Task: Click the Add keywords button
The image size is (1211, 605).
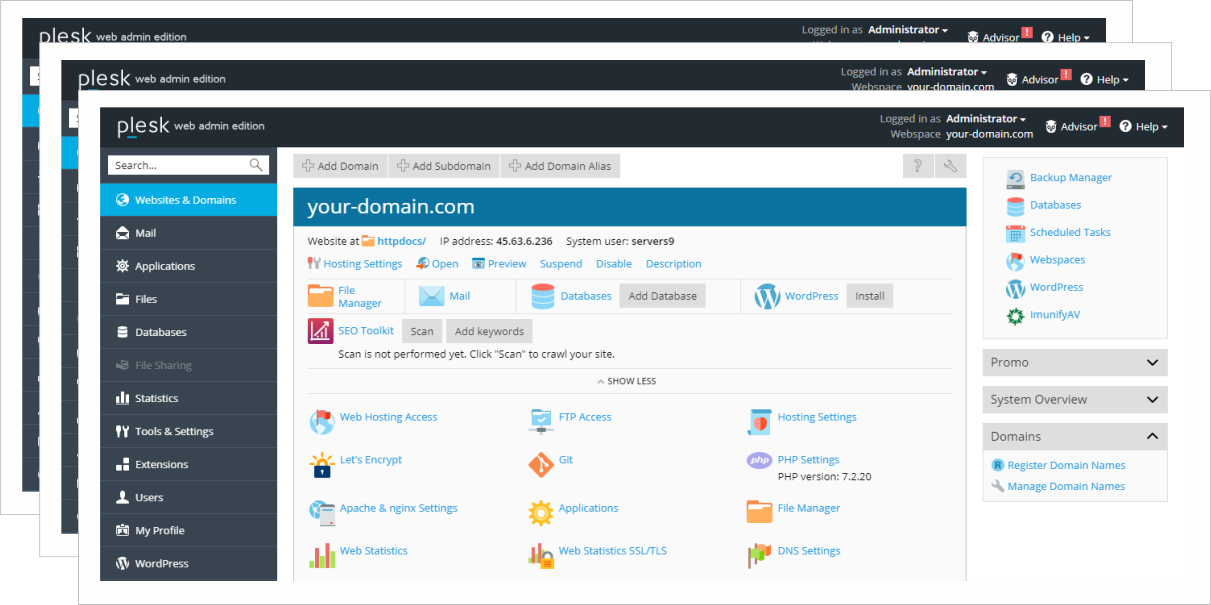Action: point(489,331)
